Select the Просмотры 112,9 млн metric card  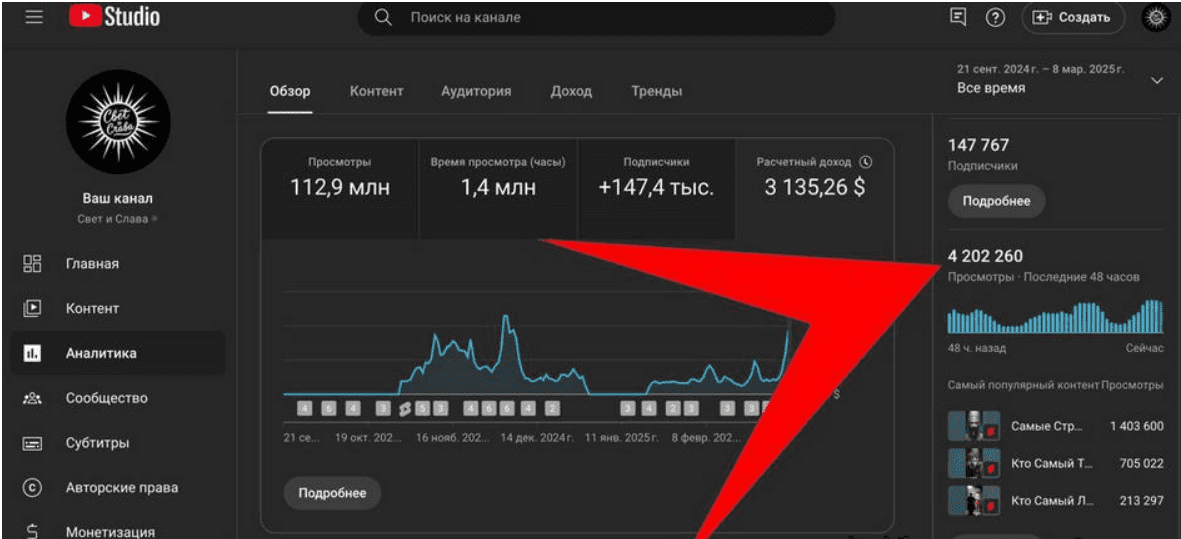[x=340, y=178]
